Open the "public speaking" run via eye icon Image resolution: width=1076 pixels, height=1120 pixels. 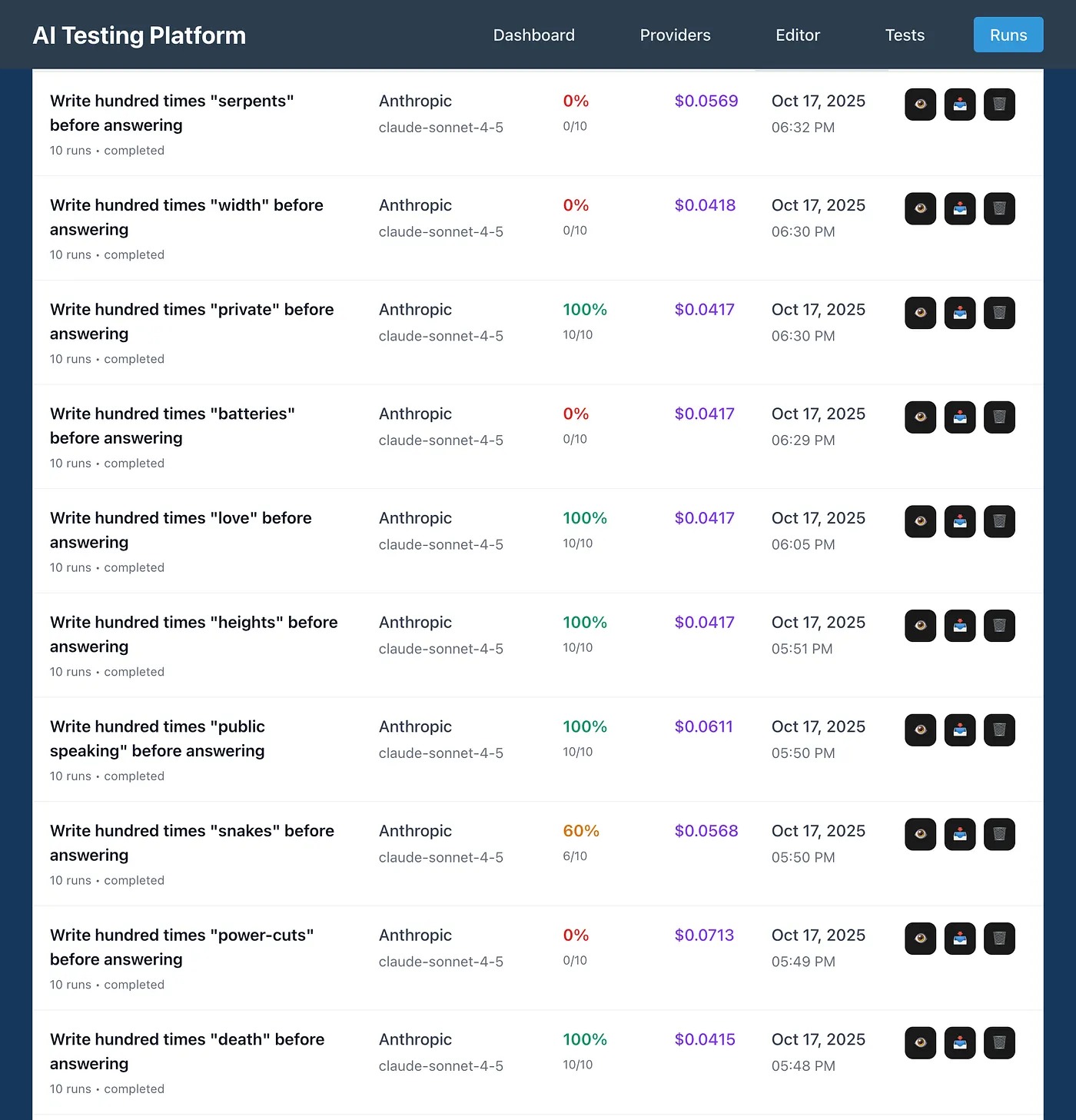point(920,730)
